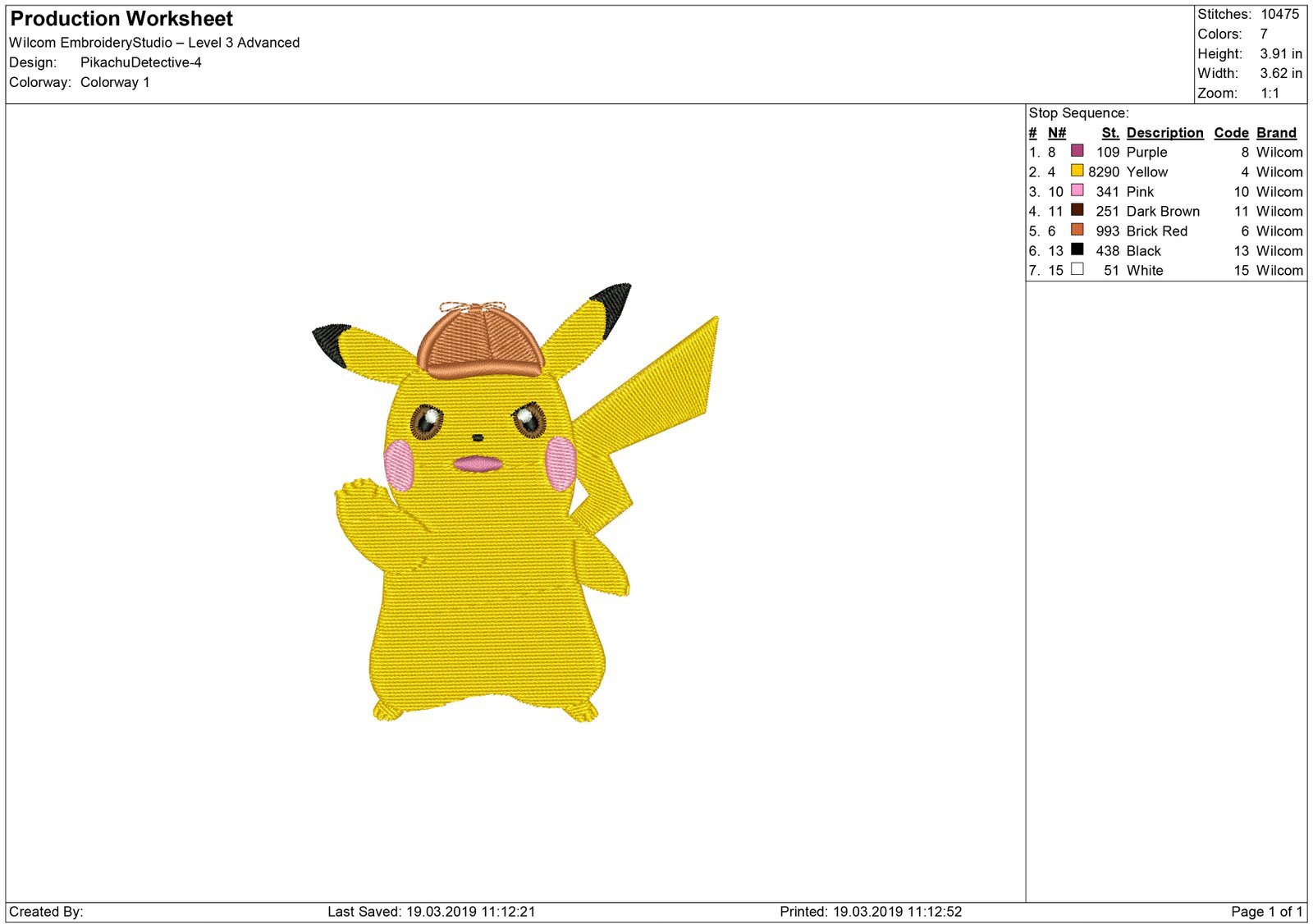
Task: Click the 'Design:' label
Action: (33, 62)
